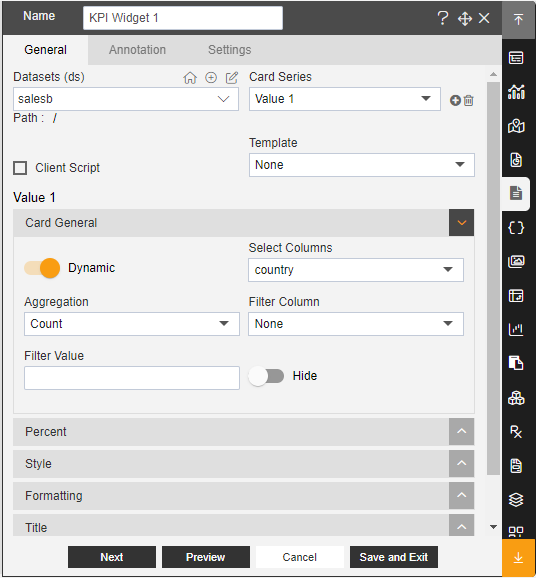
Task: Open the map widget icon in sidebar
Action: [516, 126]
